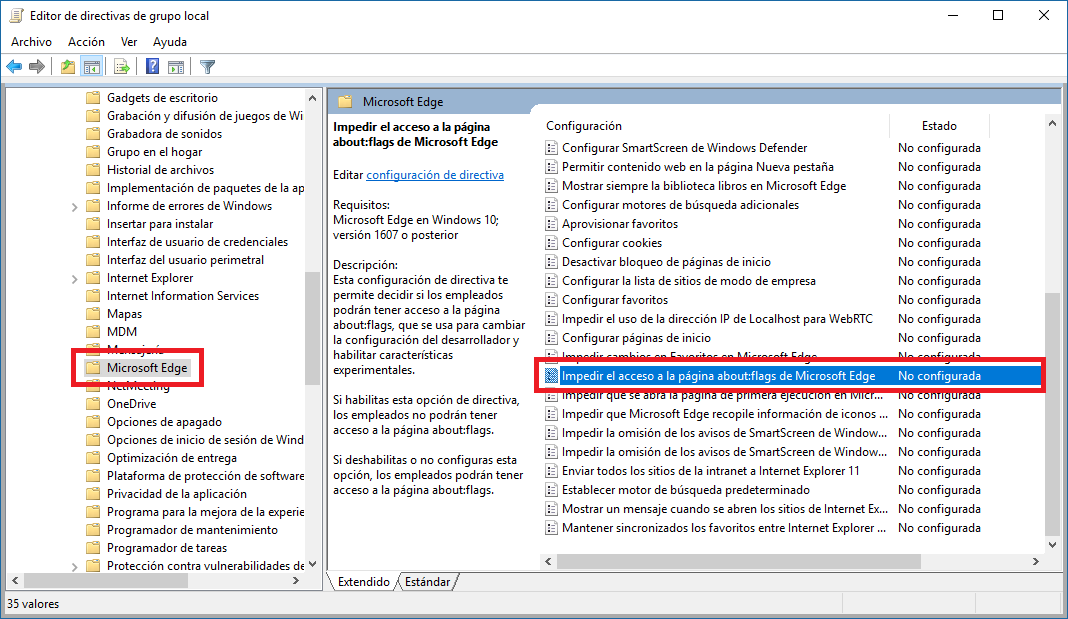Click the policy icon beside Establecer motor de búsqueda predeterminado
Image resolution: width=1068 pixels, height=619 pixels.
coord(552,490)
